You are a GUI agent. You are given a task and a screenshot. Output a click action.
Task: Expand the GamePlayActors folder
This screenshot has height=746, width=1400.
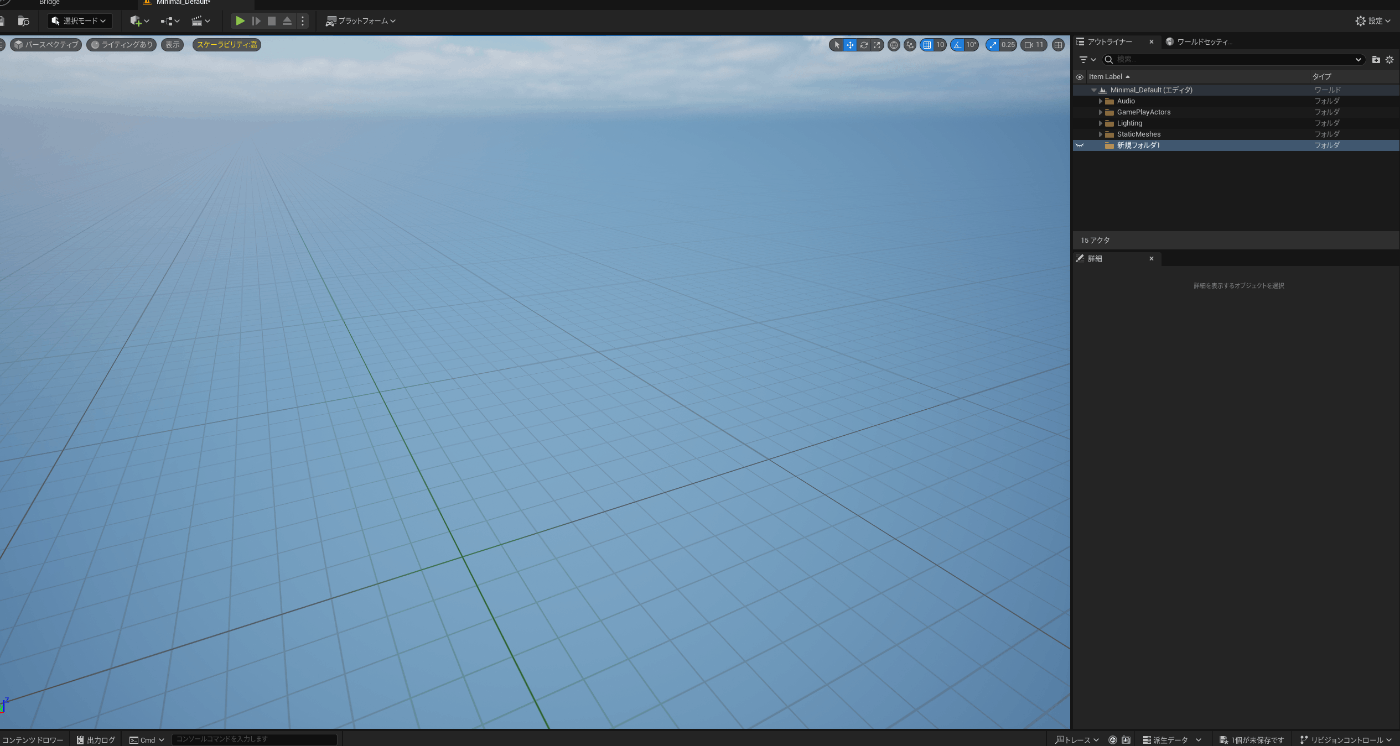click(x=1101, y=112)
